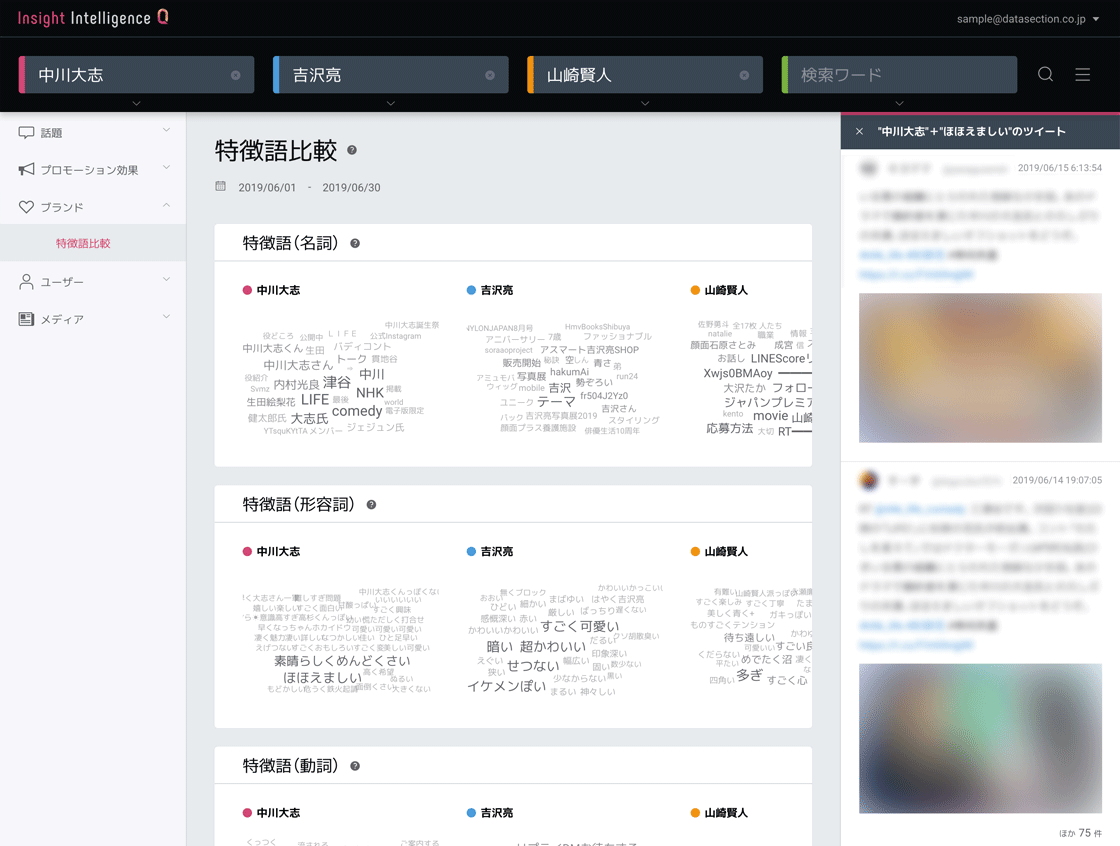Clear the 山崎賢人 search keyword
This screenshot has height=846, width=1120.
click(744, 75)
